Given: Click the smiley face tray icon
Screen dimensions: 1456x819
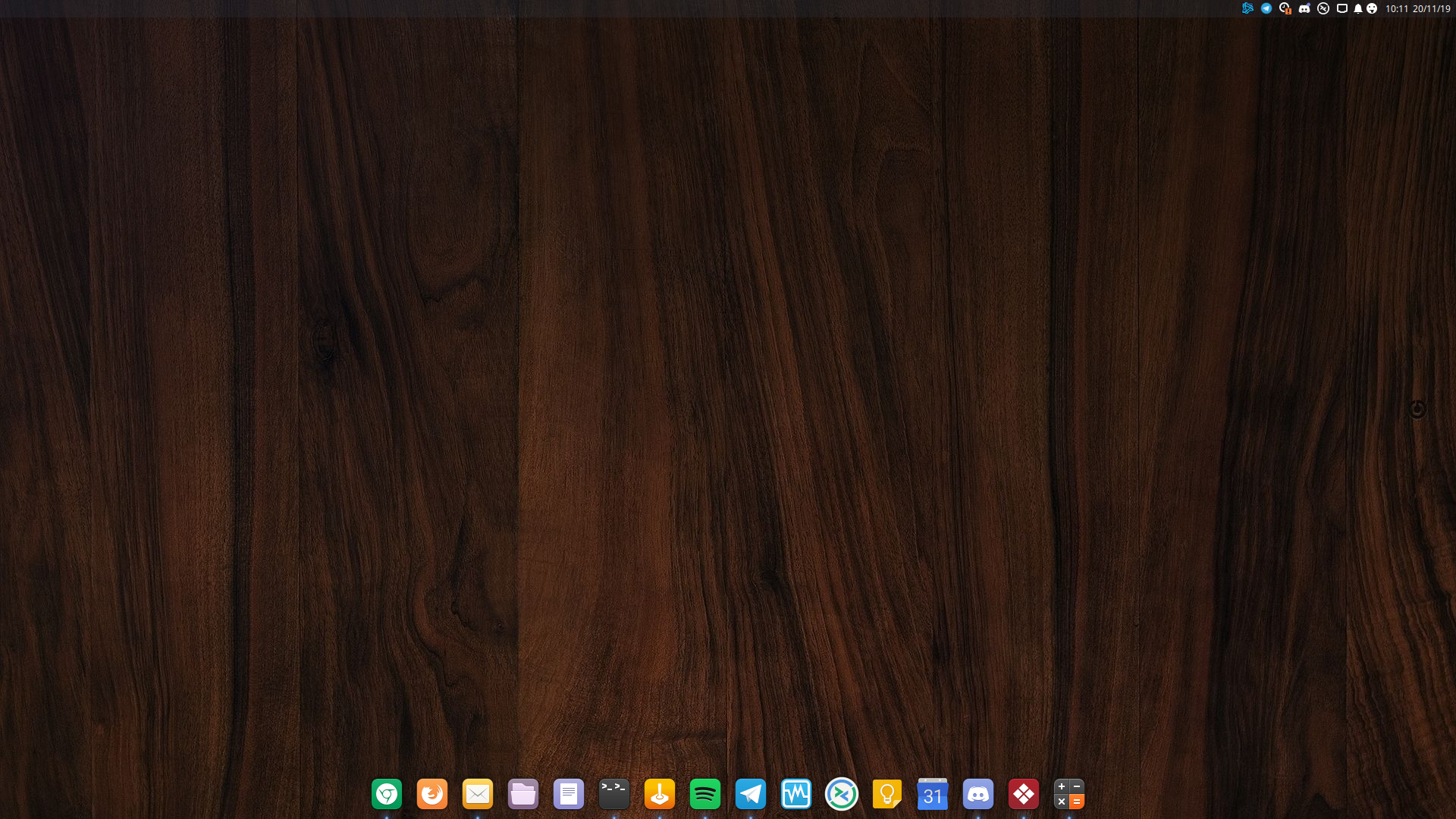Looking at the screenshot, I should pyautogui.click(x=1372, y=8).
